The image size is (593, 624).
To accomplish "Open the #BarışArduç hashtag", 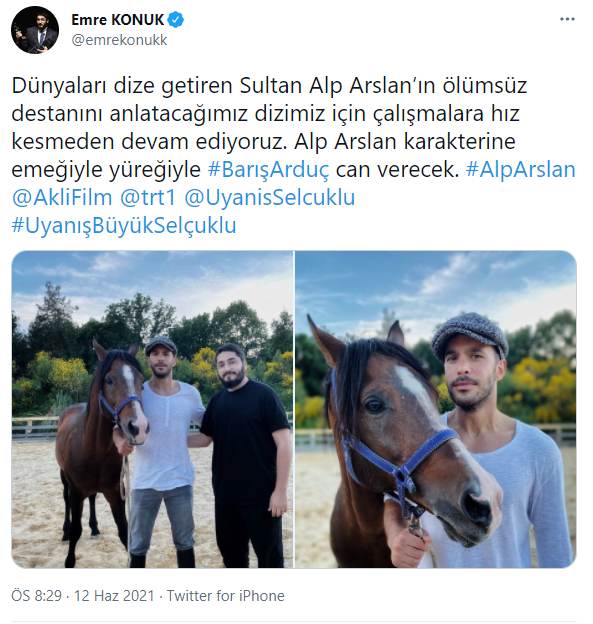I will pyautogui.click(x=269, y=170).
